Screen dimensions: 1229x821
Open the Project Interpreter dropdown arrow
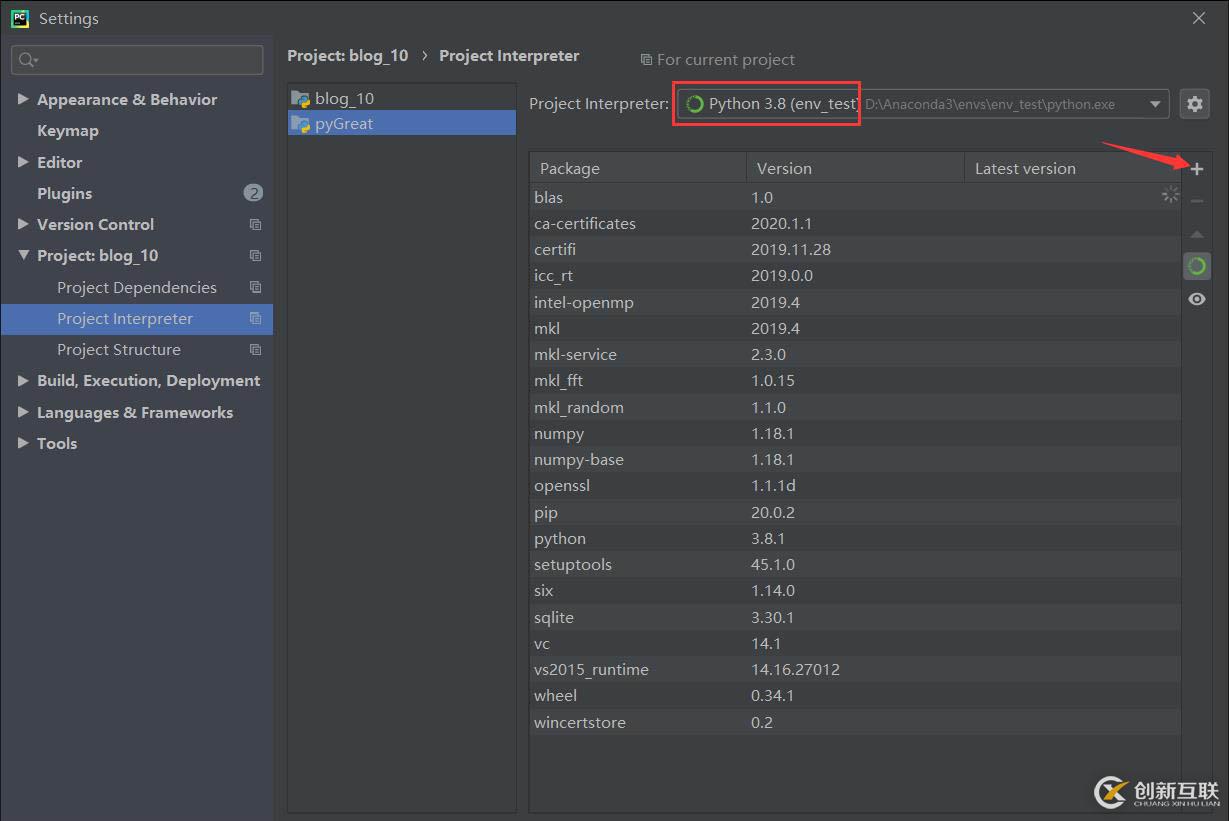[1155, 104]
